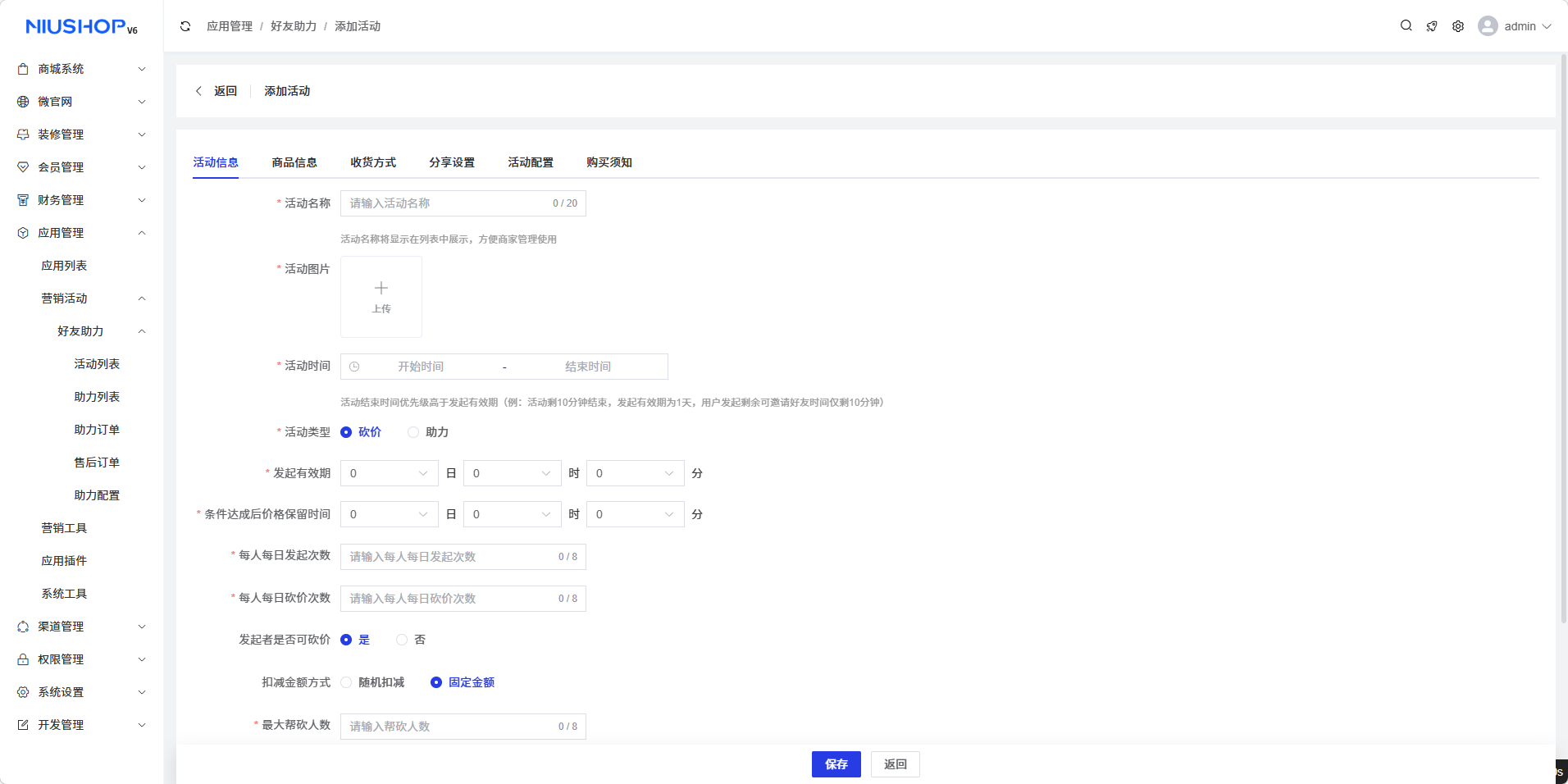Click the plus icon to upload activity image
Screen dimensions: 1568x784
pos(381,289)
